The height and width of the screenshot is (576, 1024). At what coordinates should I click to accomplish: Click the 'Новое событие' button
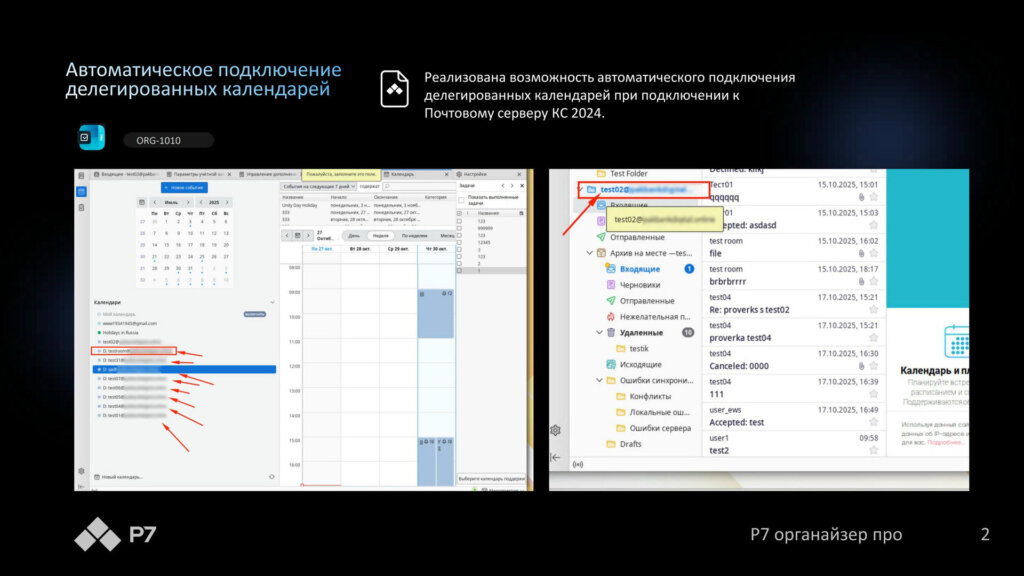pos(184,187)
